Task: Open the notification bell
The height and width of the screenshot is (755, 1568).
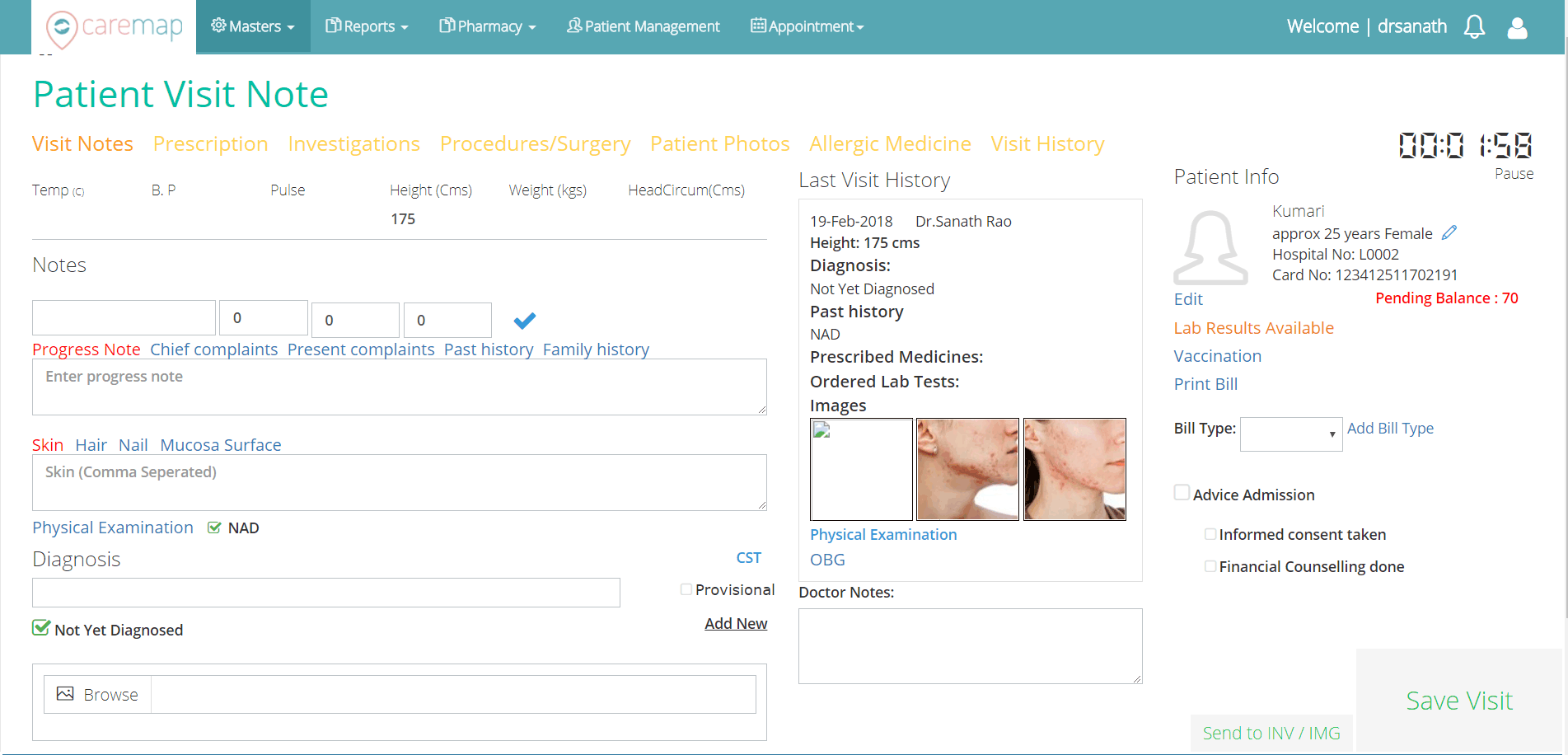Action: point(1474,26)
